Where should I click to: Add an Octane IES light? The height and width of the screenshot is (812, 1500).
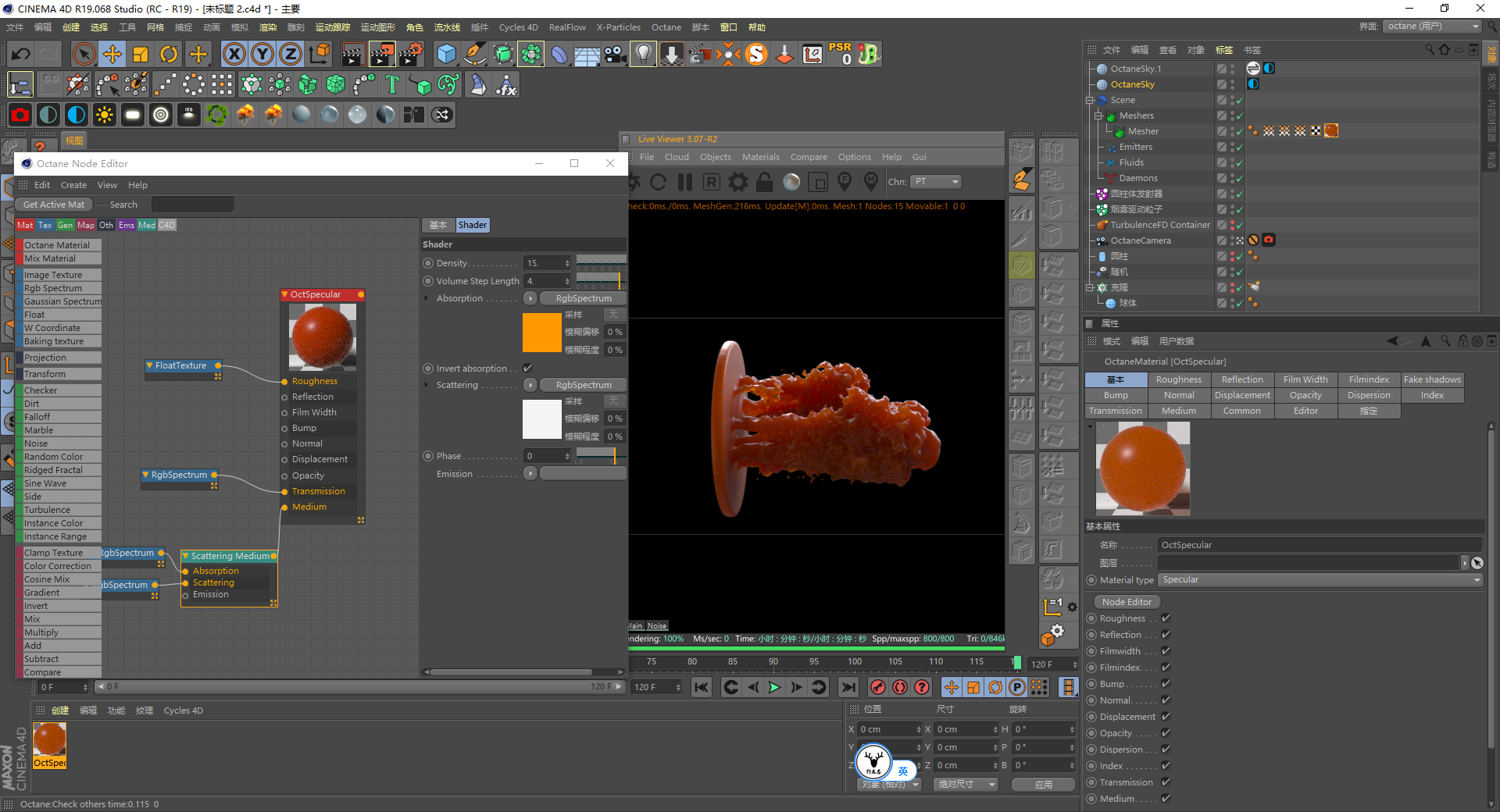pyautogui.click(x=188, y=115)
